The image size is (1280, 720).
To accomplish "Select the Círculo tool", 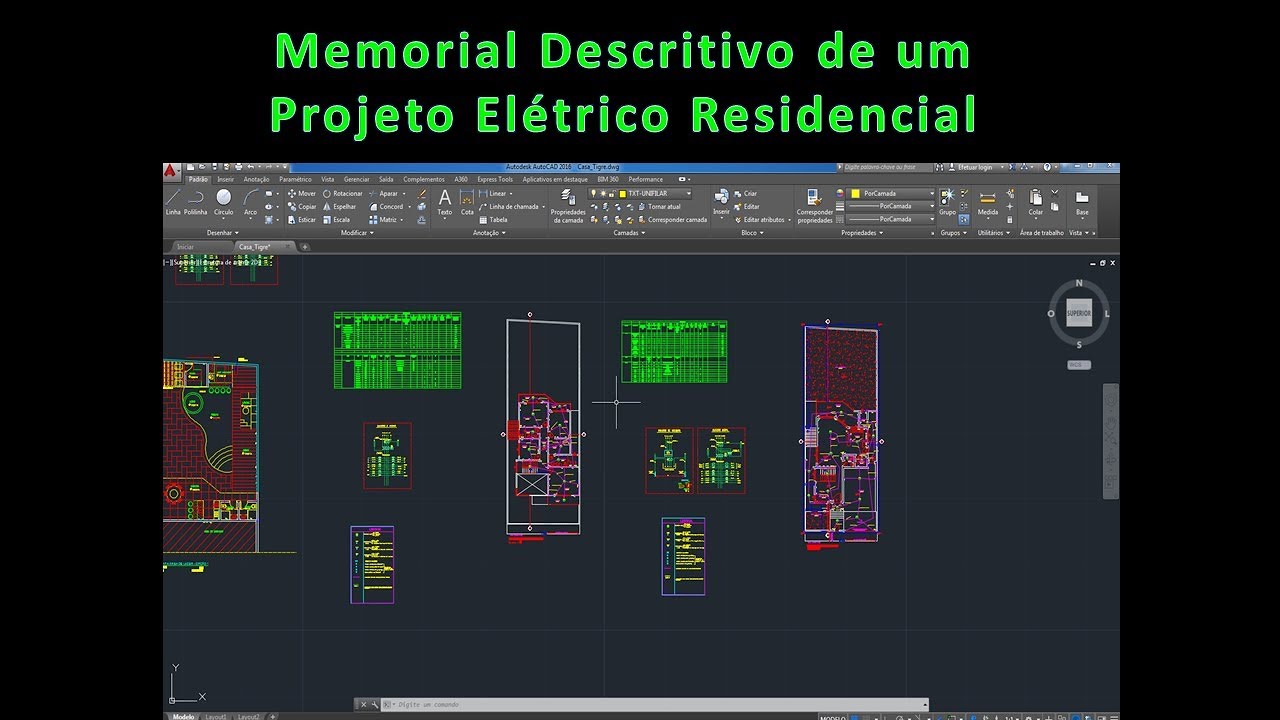I will [x=224, y=201].
